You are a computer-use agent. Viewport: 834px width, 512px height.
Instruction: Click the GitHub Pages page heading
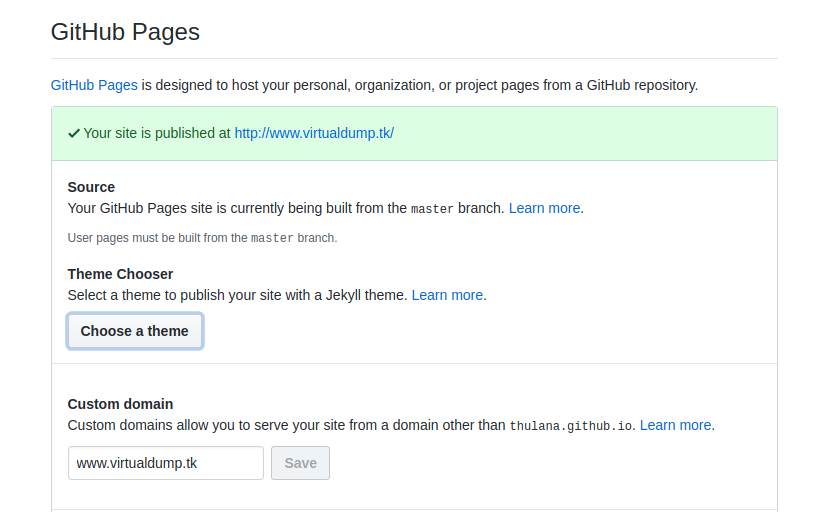pyautogui.click(x=125, y=32)
